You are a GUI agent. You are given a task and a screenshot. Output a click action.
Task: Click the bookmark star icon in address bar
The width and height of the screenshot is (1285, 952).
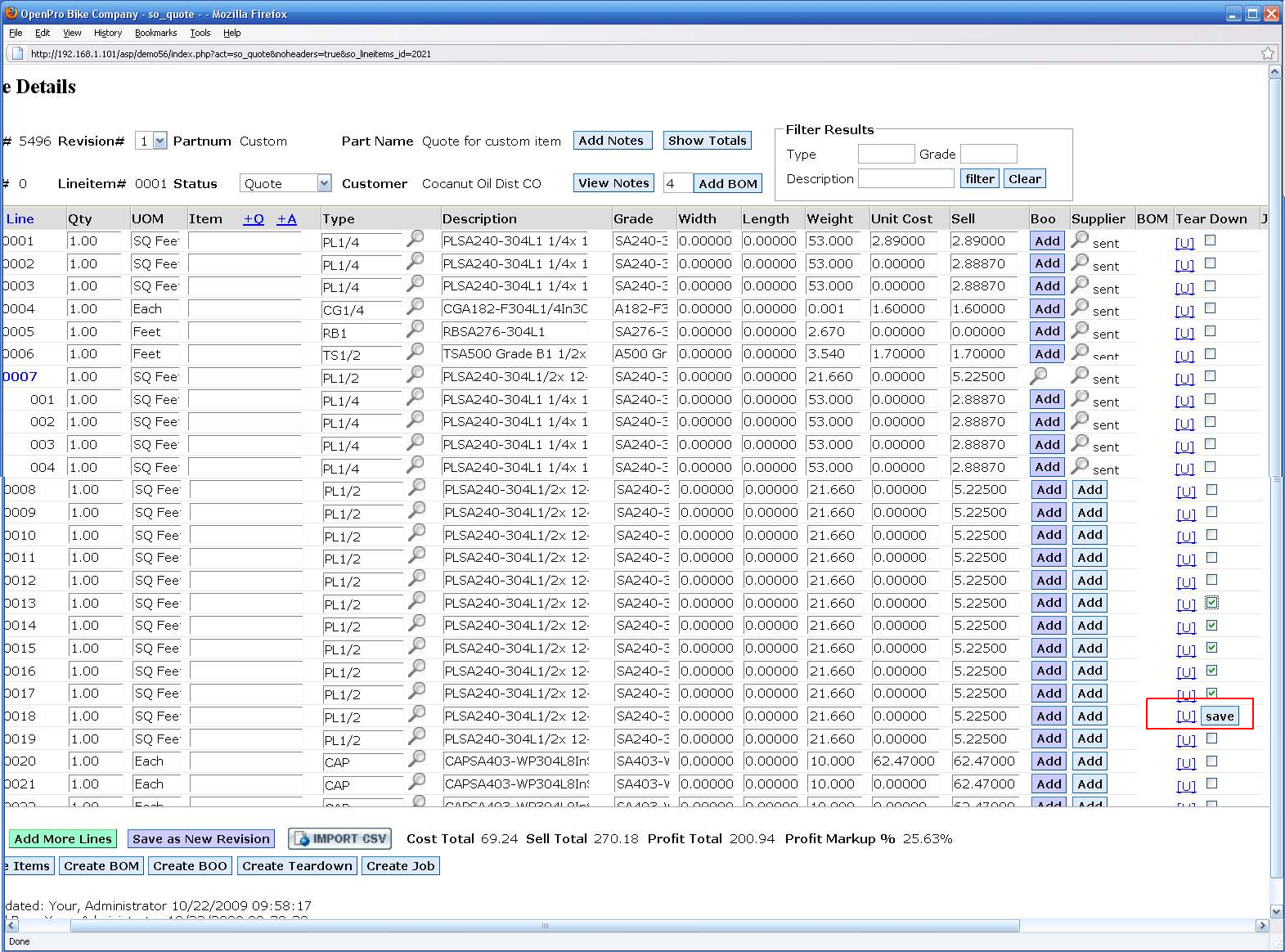coord(1267,53)
